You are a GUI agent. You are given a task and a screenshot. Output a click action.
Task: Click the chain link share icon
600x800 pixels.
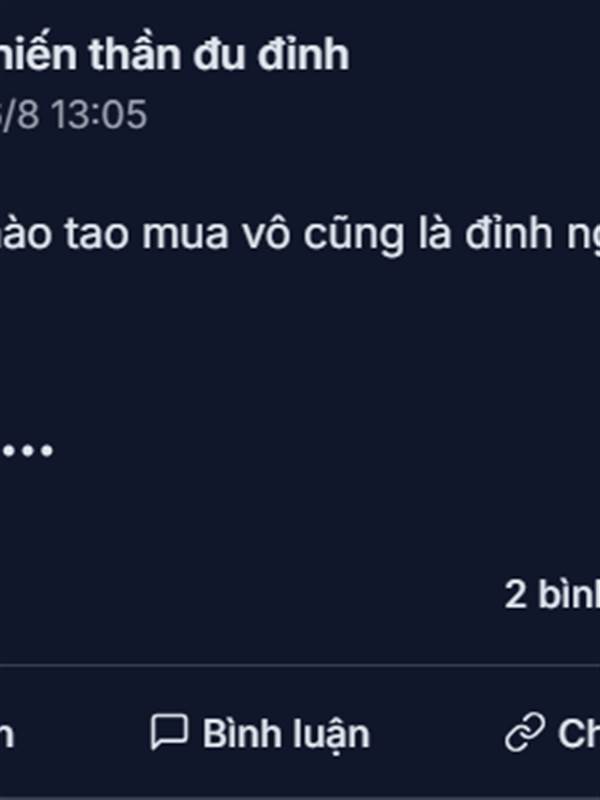pyautogui.click(x=525, y=732)
